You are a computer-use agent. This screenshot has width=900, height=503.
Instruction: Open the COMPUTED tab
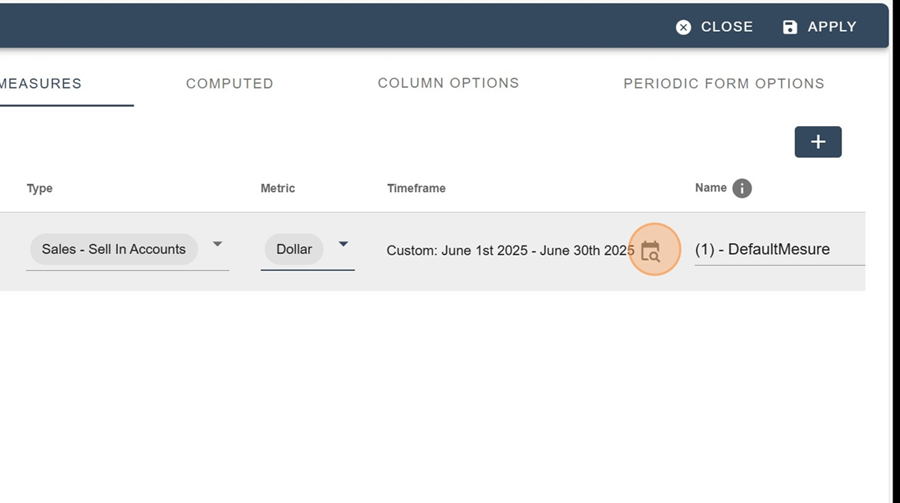(x=230, y=83)
